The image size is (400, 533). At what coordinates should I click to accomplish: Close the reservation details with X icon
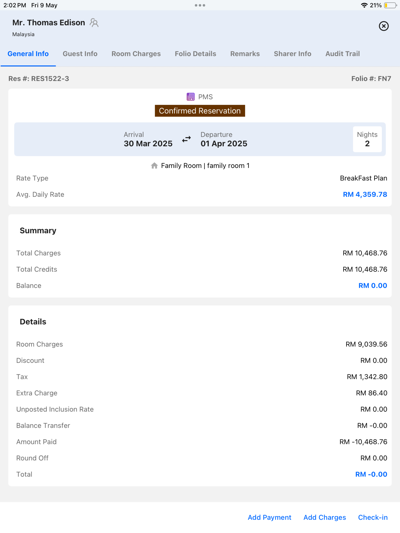point(384,26)
